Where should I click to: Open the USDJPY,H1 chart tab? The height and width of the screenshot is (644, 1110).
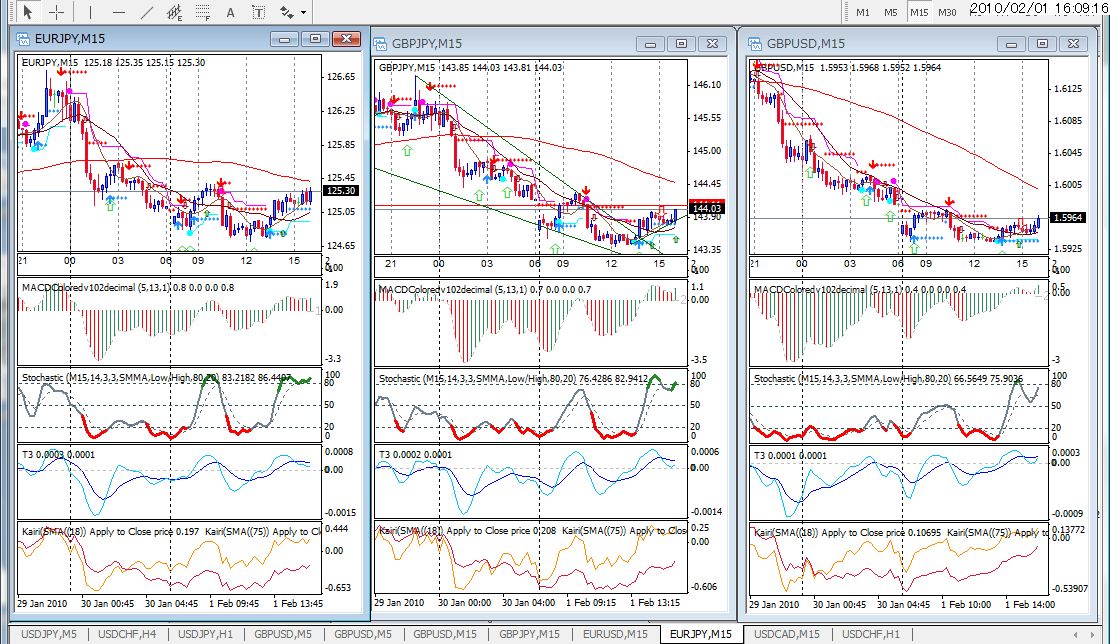tap(205, 634)
